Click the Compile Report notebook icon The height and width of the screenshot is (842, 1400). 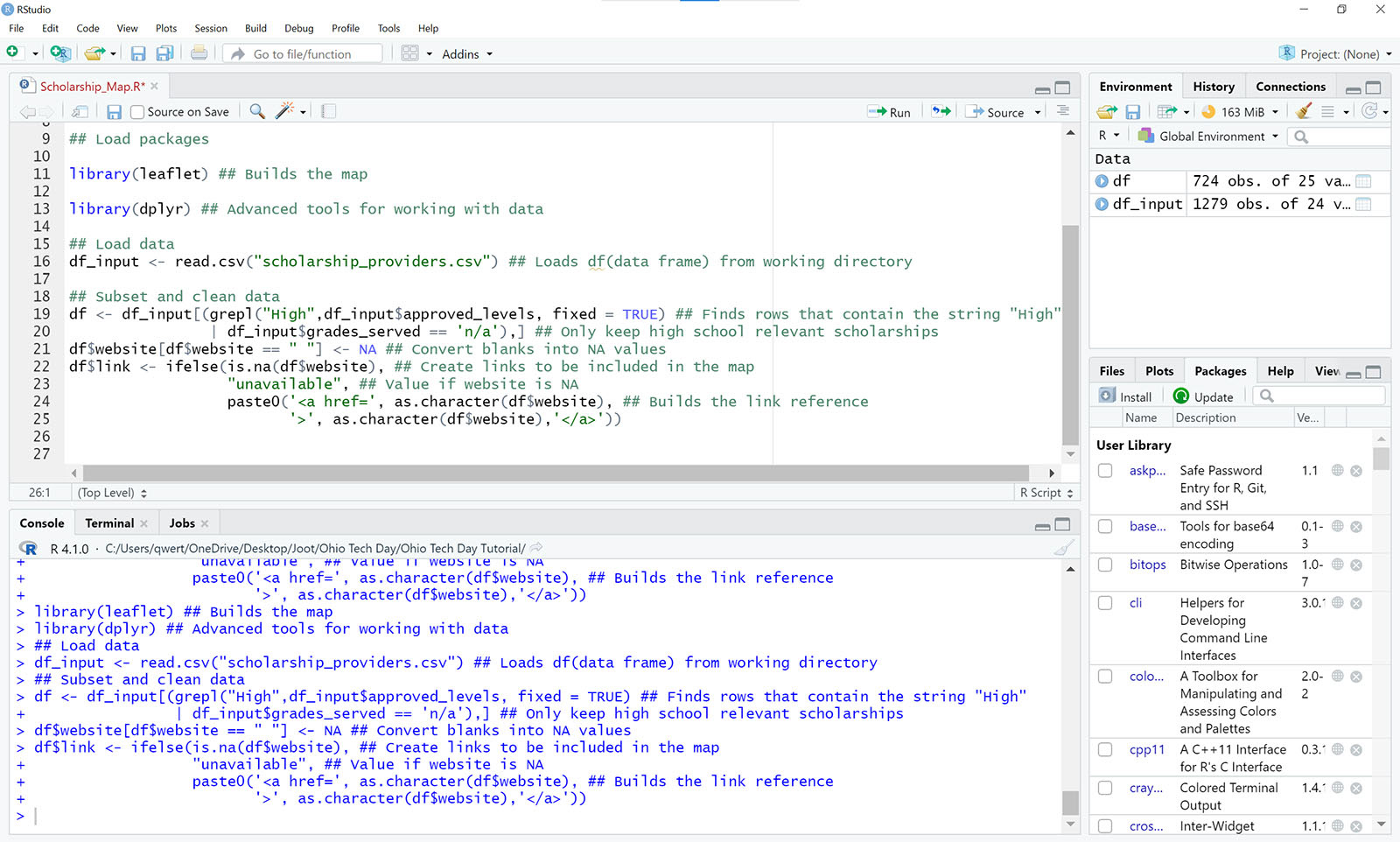pyautogui.click(x=329, y=111)
